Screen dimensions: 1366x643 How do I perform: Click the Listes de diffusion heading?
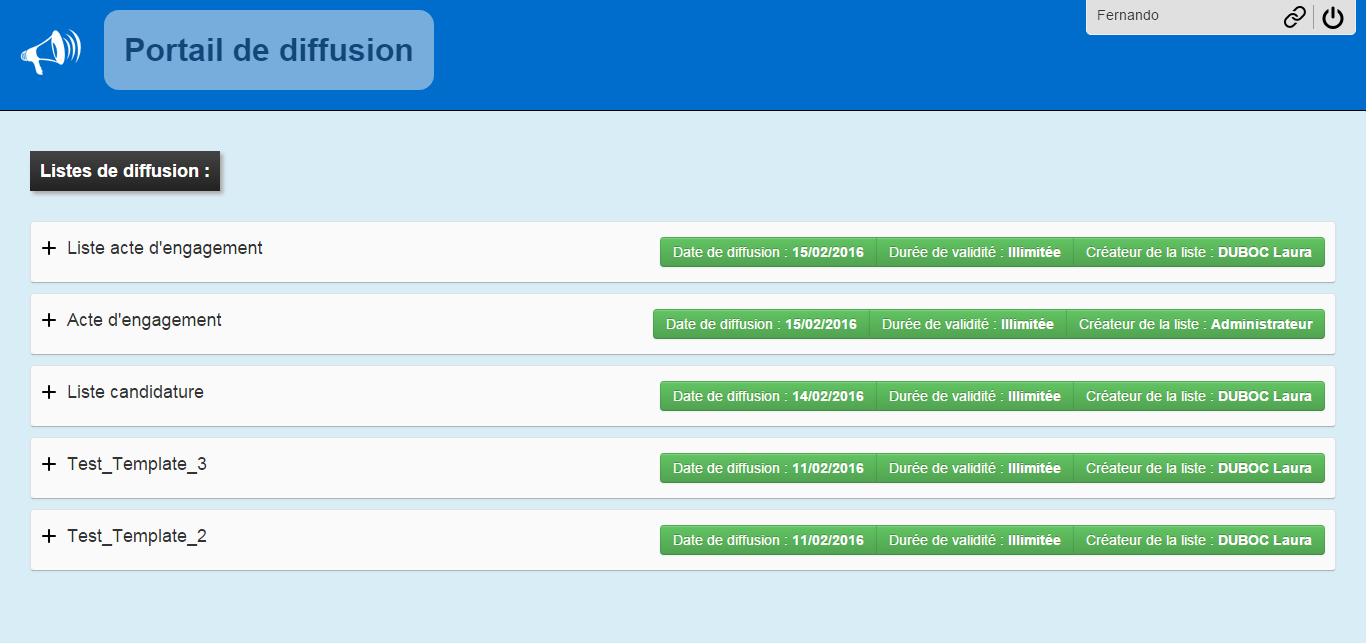[125, 171]
